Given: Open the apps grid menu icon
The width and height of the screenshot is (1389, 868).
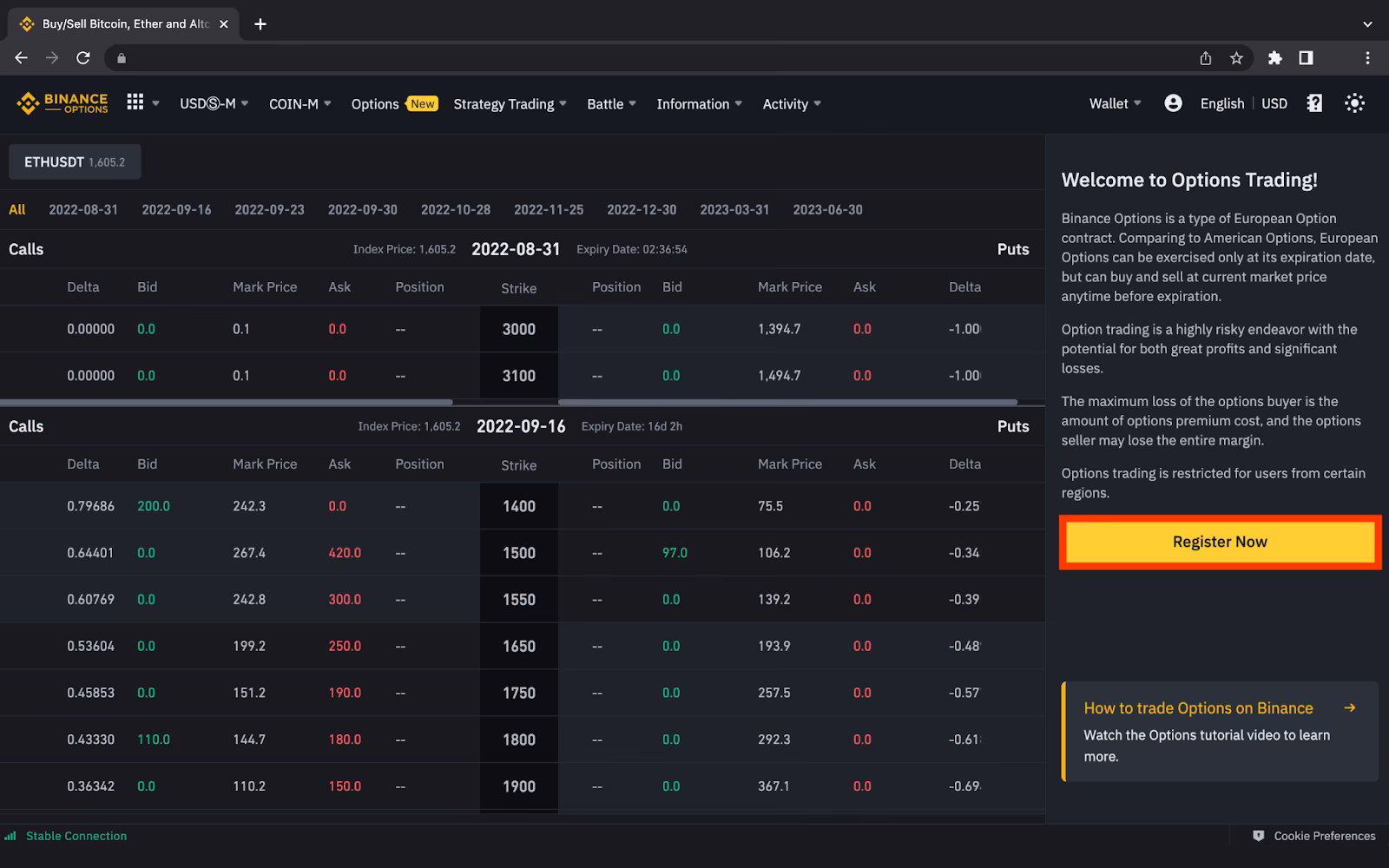Looking at the screenshot, I should (x=135, y=103).
